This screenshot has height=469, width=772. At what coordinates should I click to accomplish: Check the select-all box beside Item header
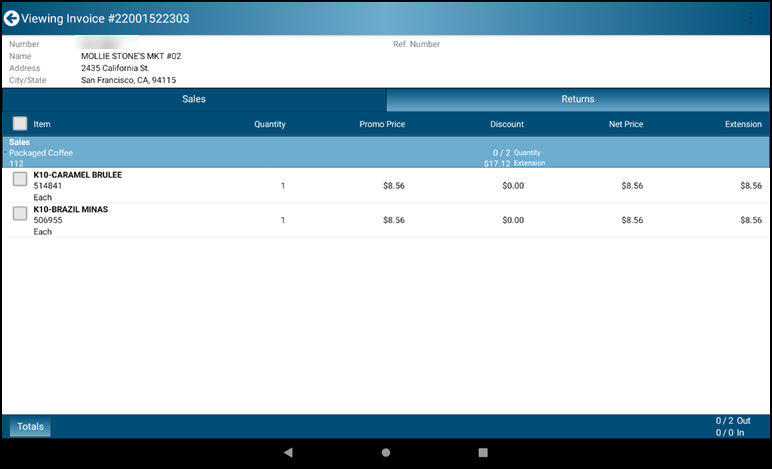pyautogui.click(x=20, y=124)
